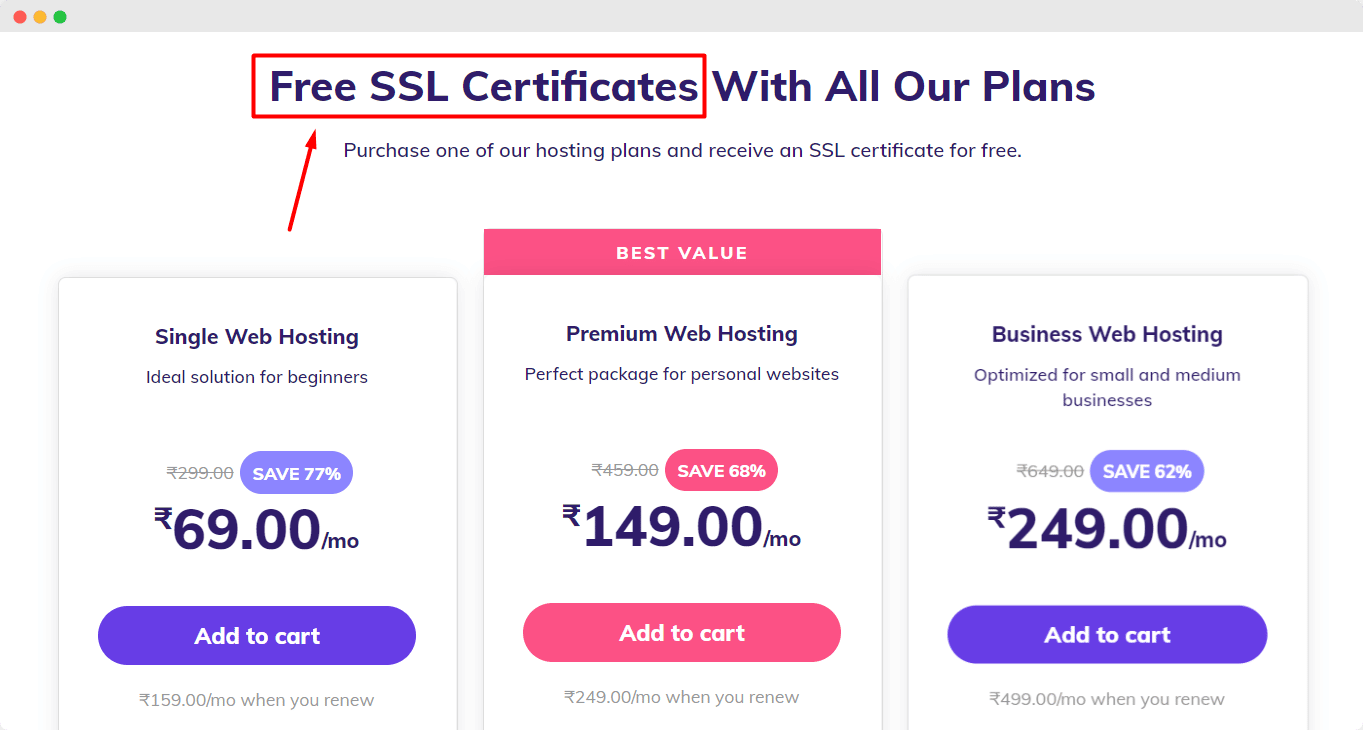Select the Premium Web Hosting title

tap(682, 334)
